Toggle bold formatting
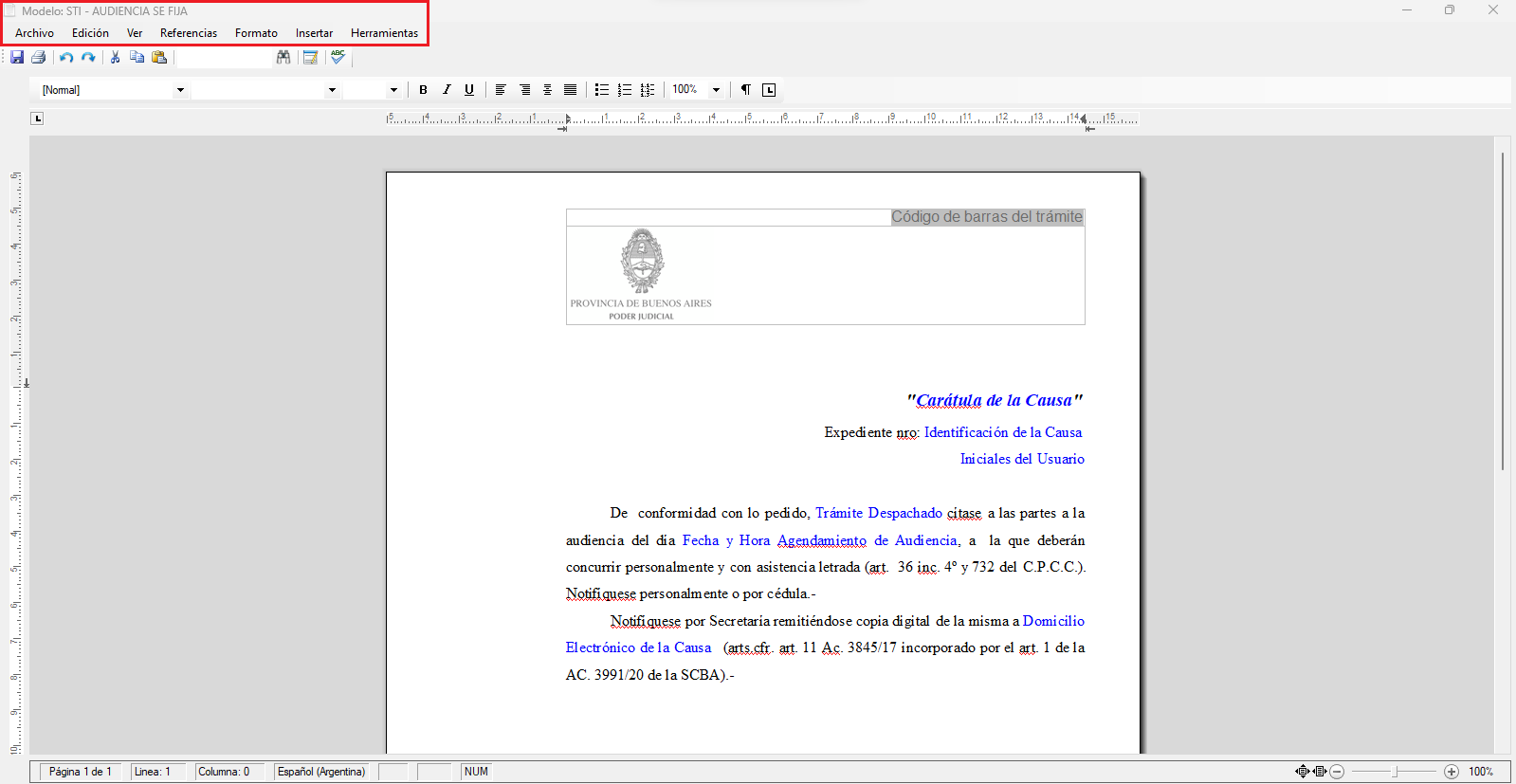1516x784 pixels. tap(423, 90)
